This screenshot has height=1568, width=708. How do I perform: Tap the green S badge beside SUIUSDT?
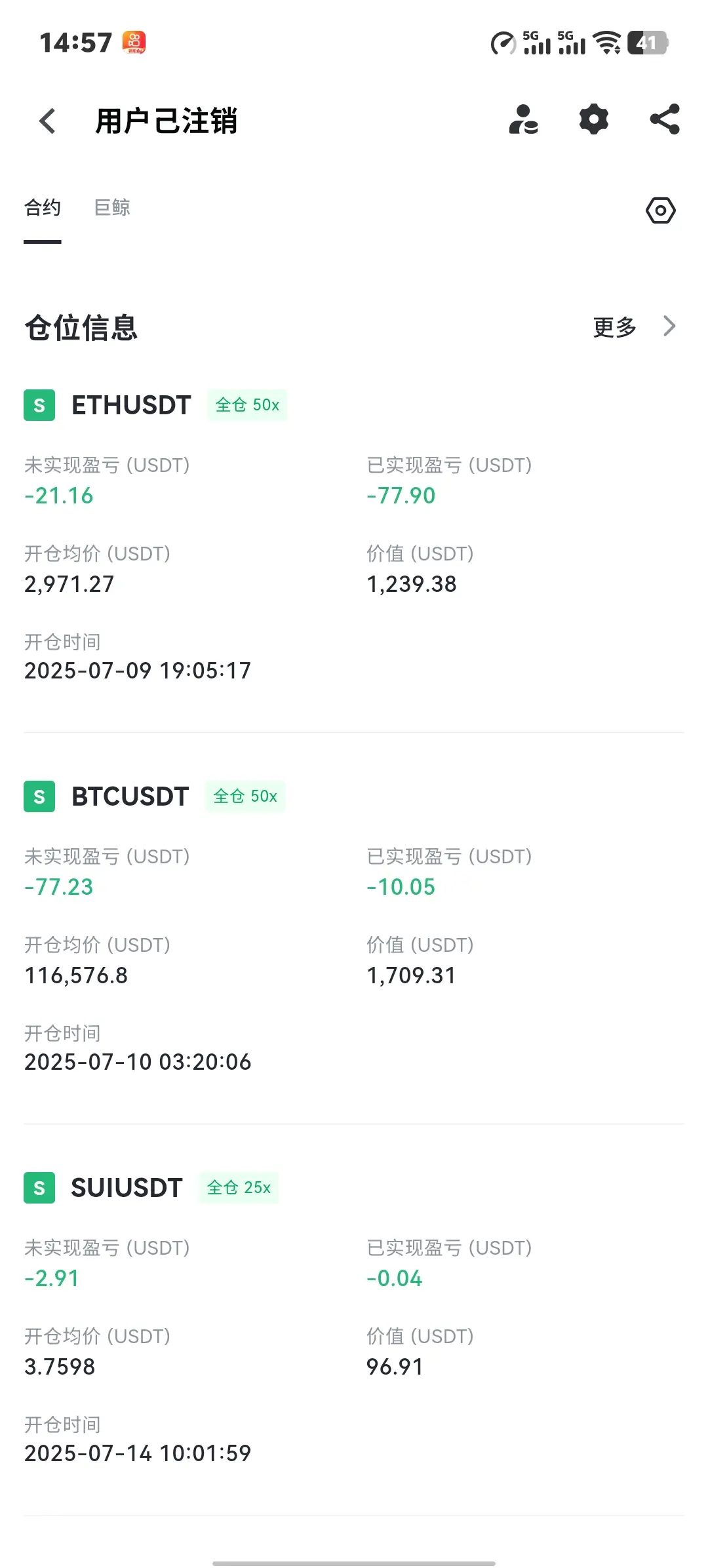click(39, 1188)
